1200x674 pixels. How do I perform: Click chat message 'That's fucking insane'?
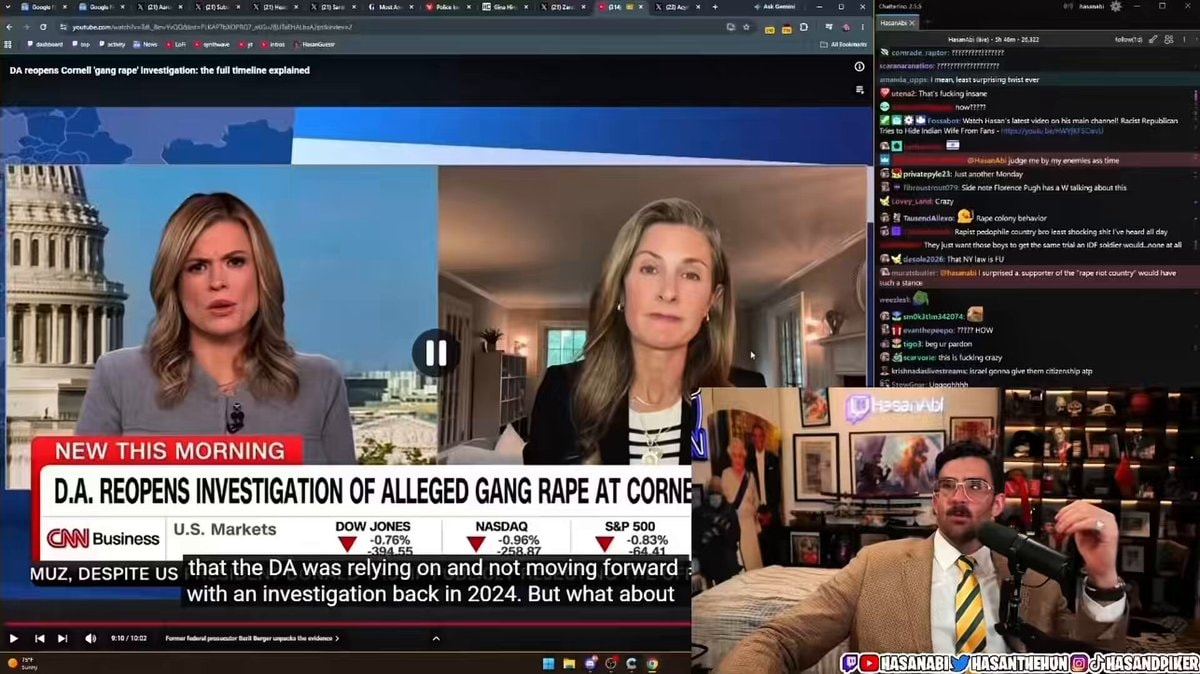953,92
